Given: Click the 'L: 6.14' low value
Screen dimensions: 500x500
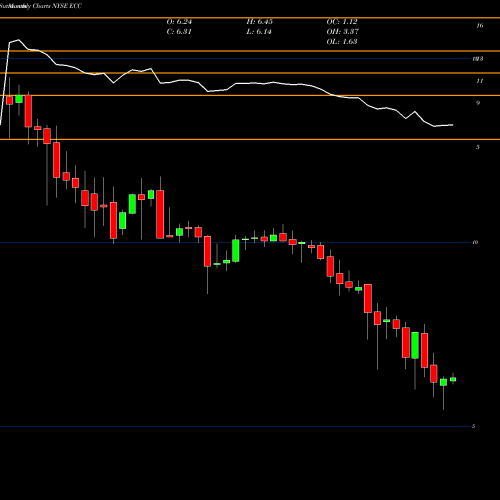Looking at the screenshot, I should click(x=259, y=32).
